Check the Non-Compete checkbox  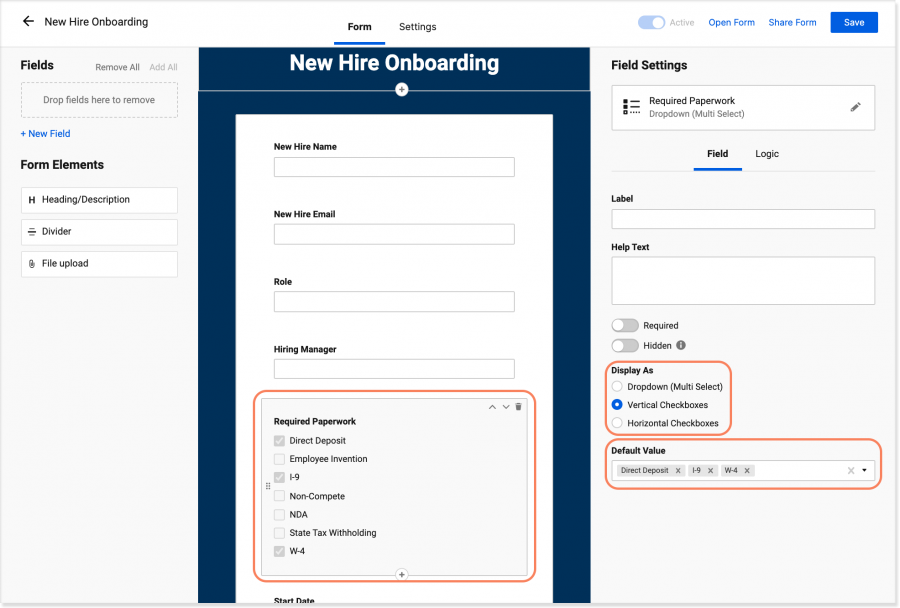point(279,495)
